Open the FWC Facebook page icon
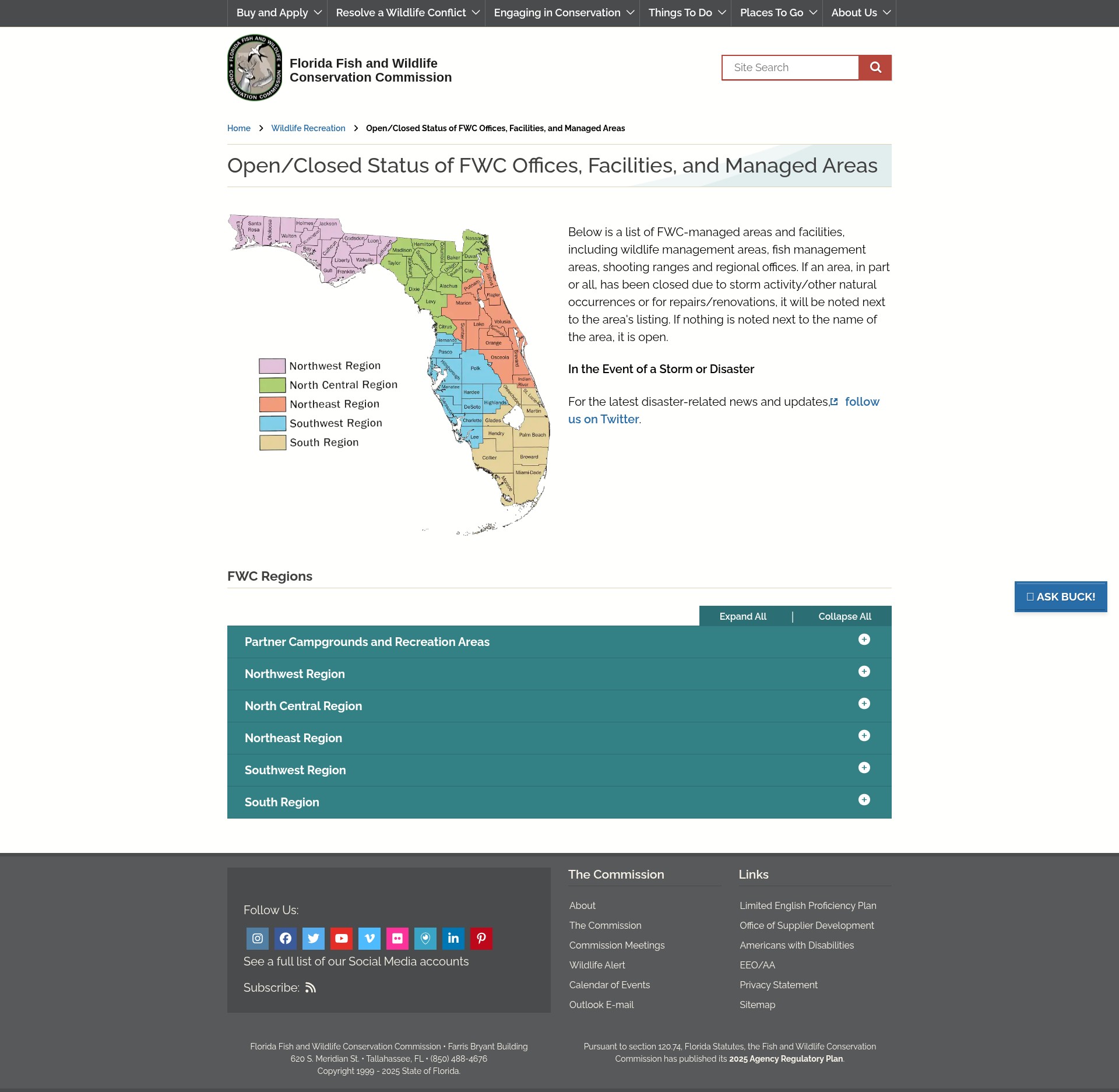 [x=286, y=938]
